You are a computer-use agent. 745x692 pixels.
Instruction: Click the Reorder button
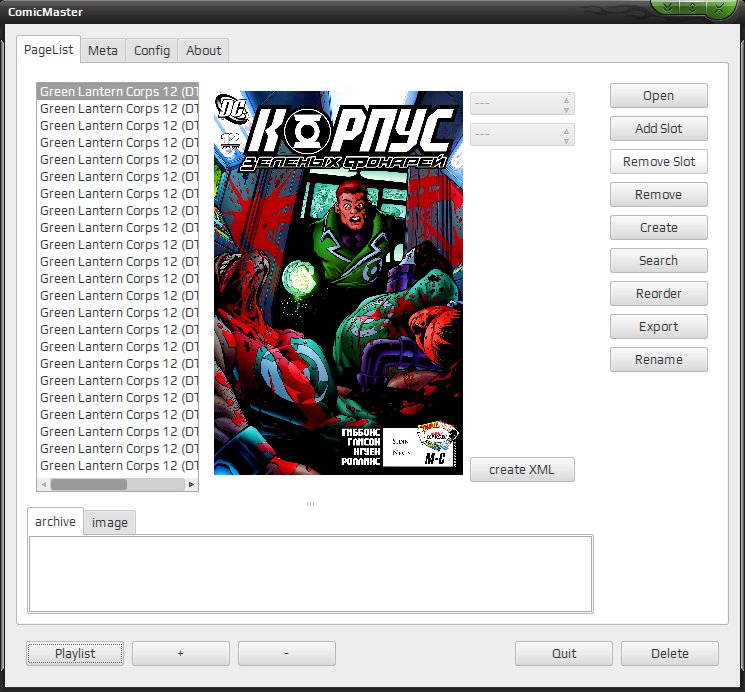point(659,293)
